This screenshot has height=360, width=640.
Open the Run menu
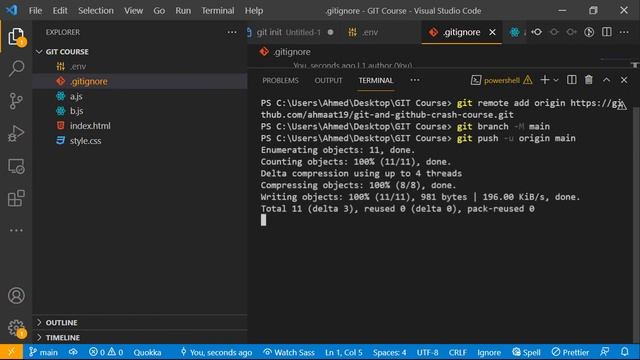183,11
